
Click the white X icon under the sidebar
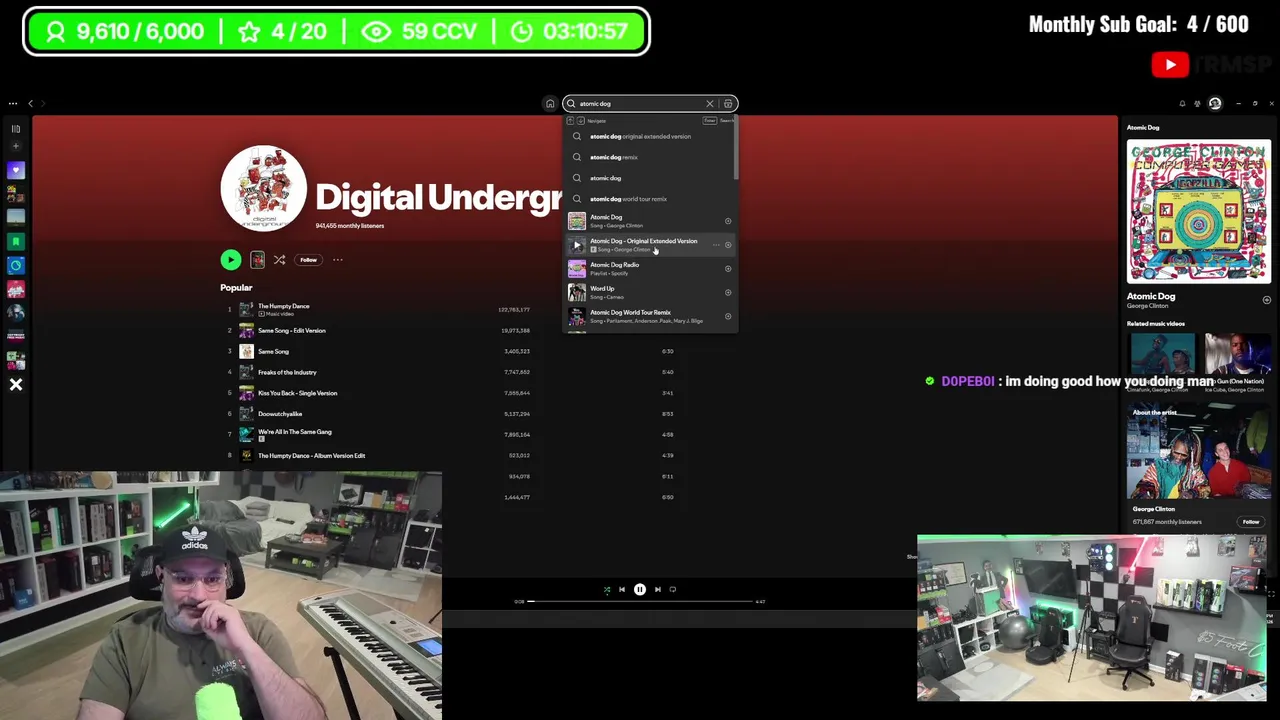click(16, 385)
